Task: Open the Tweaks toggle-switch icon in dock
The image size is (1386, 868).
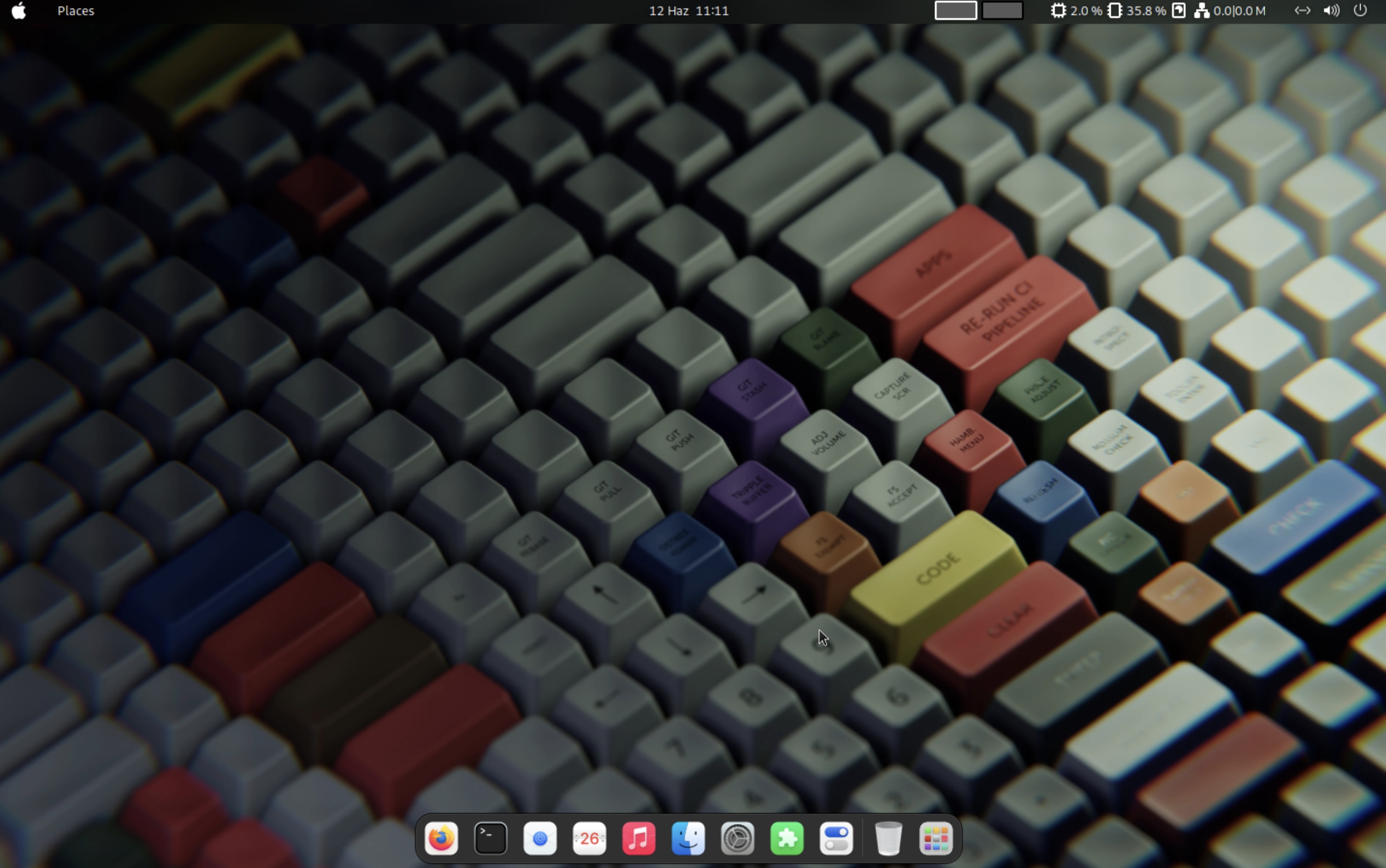Action: (836, 838)
